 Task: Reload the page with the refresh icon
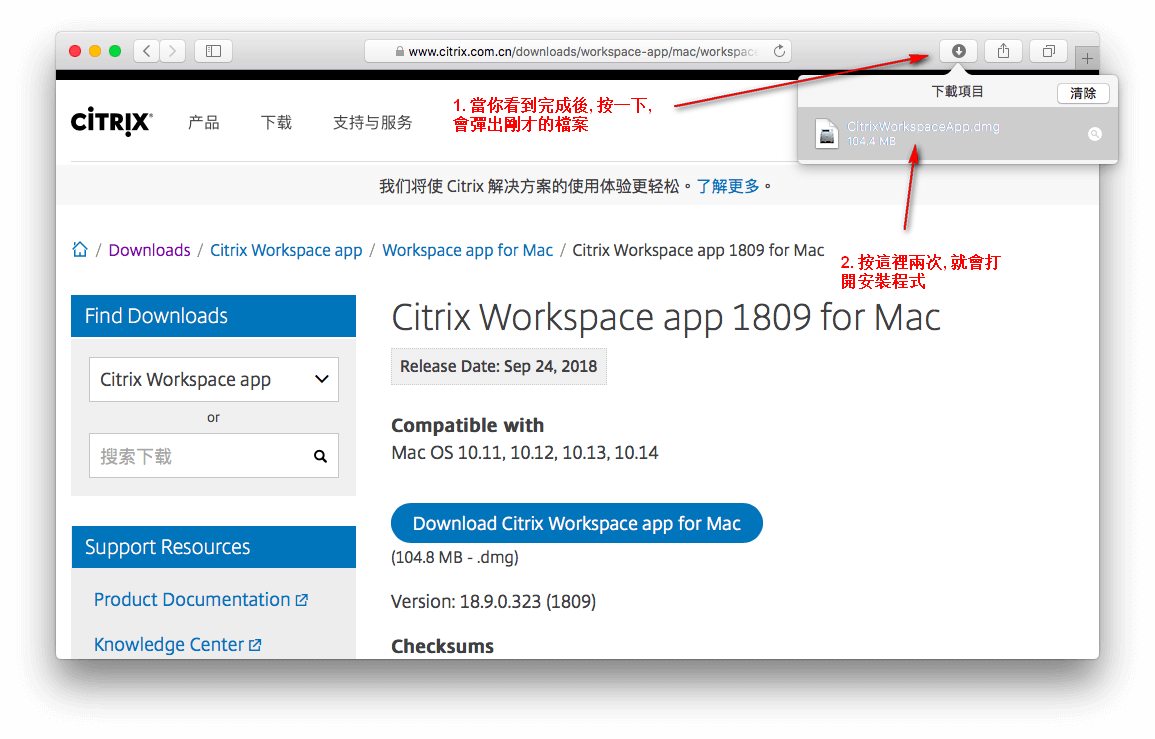pyautogui.click(x=779, y=51)
